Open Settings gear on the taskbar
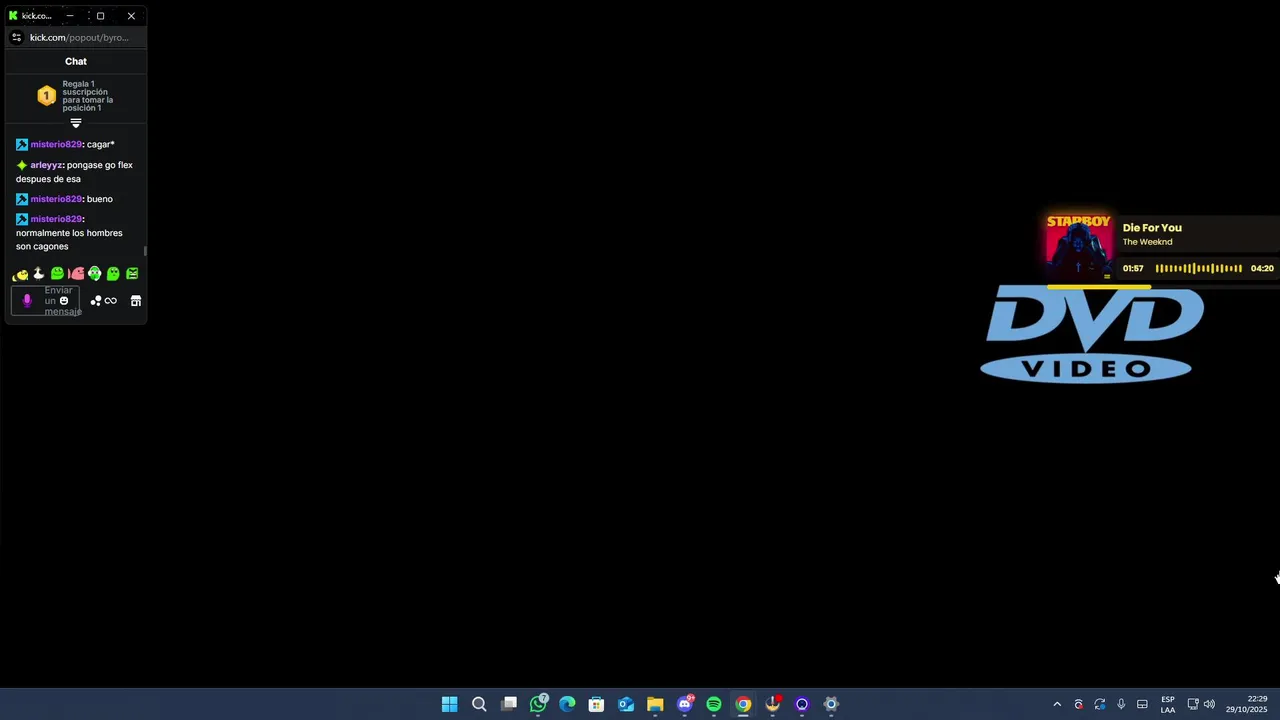Viewport: 1280px width, 720px height. point(831,704)
